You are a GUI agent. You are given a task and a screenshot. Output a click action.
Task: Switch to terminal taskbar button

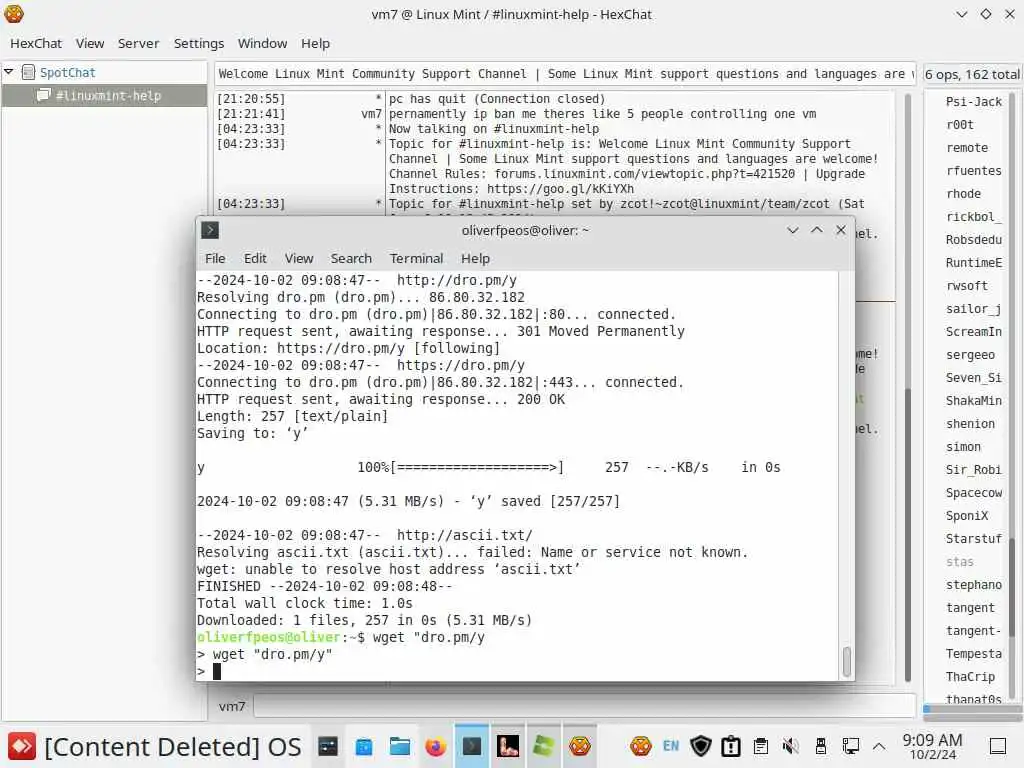pos(472,746)
